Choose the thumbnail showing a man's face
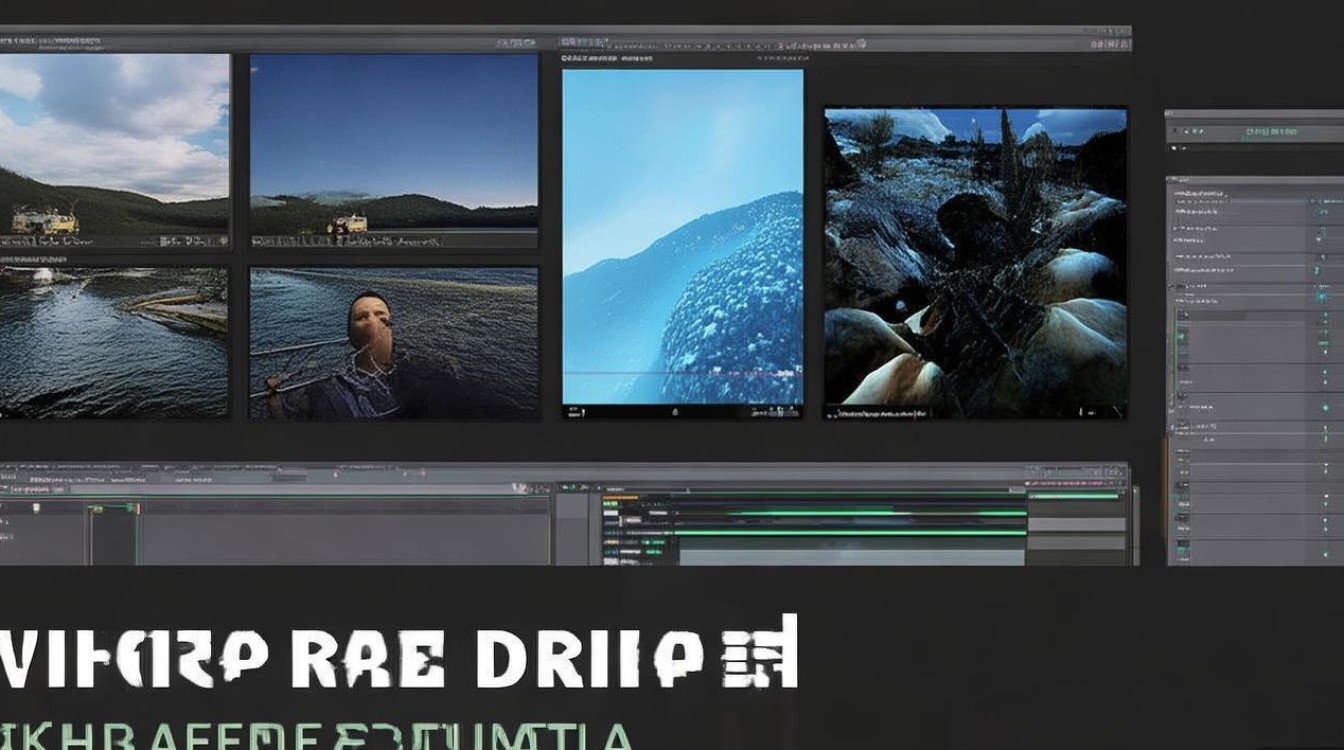 (x=394, y=342)
